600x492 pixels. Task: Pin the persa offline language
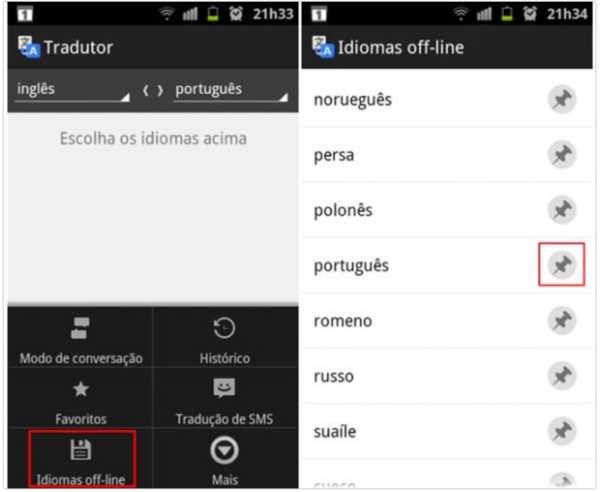[562, 155]
